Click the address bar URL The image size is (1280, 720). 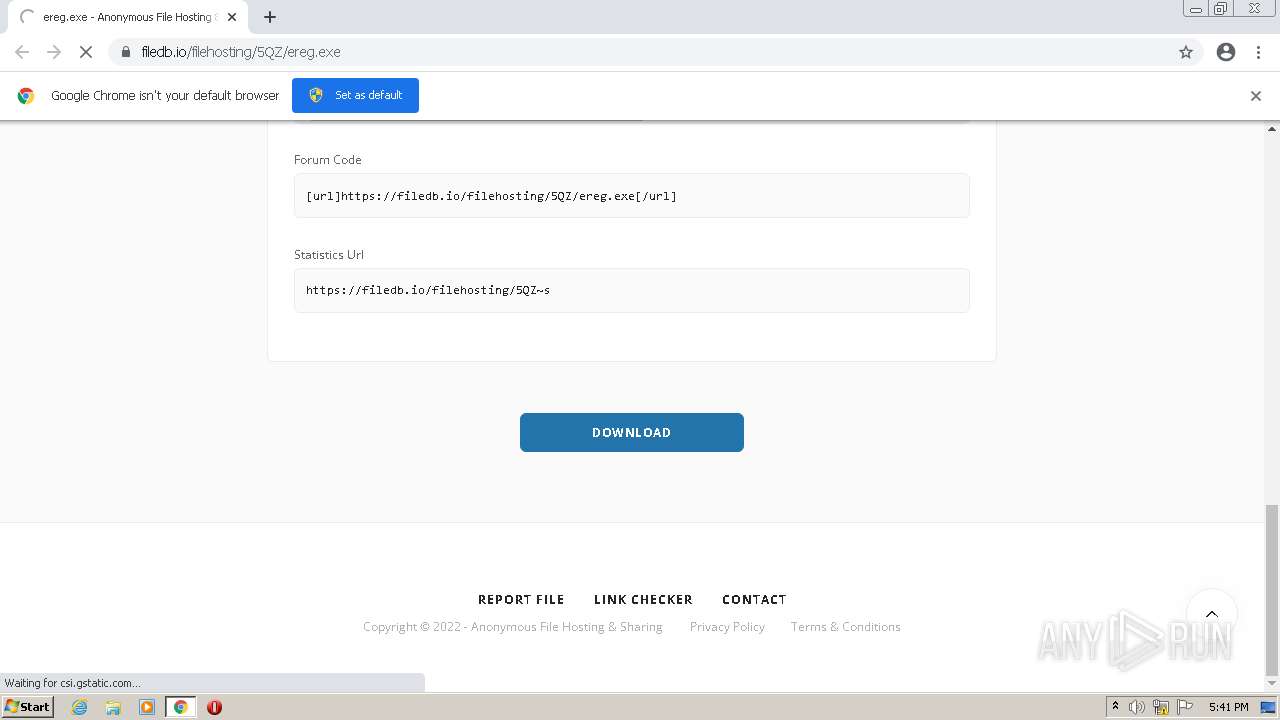point(241,52)
